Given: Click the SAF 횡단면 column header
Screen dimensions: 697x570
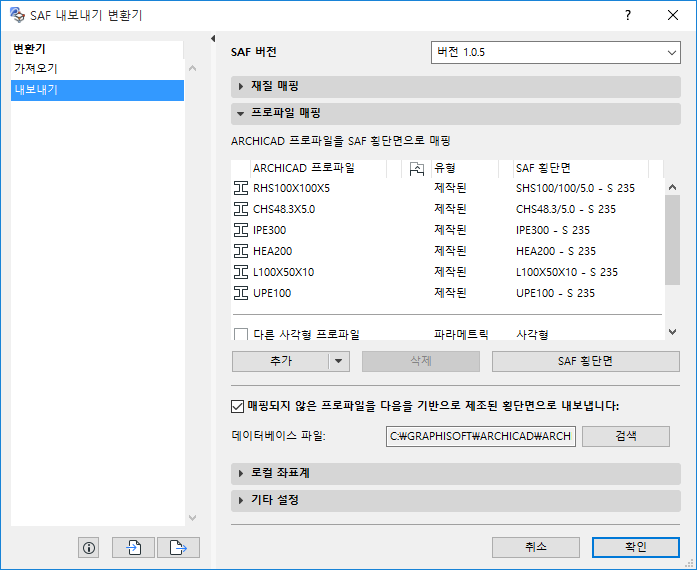Looking at the screenshot, I should [581, 169].
